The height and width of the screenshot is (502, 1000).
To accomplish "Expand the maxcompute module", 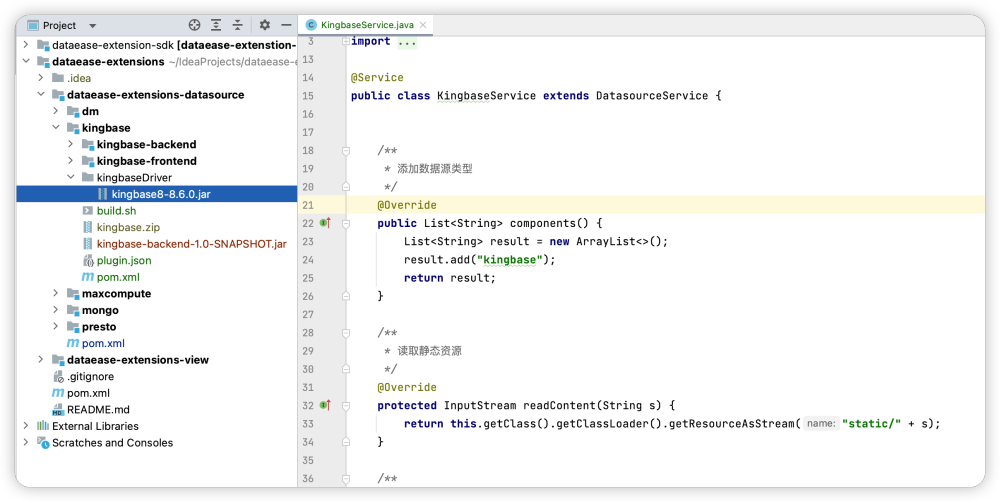I will [x=56, y=293].
